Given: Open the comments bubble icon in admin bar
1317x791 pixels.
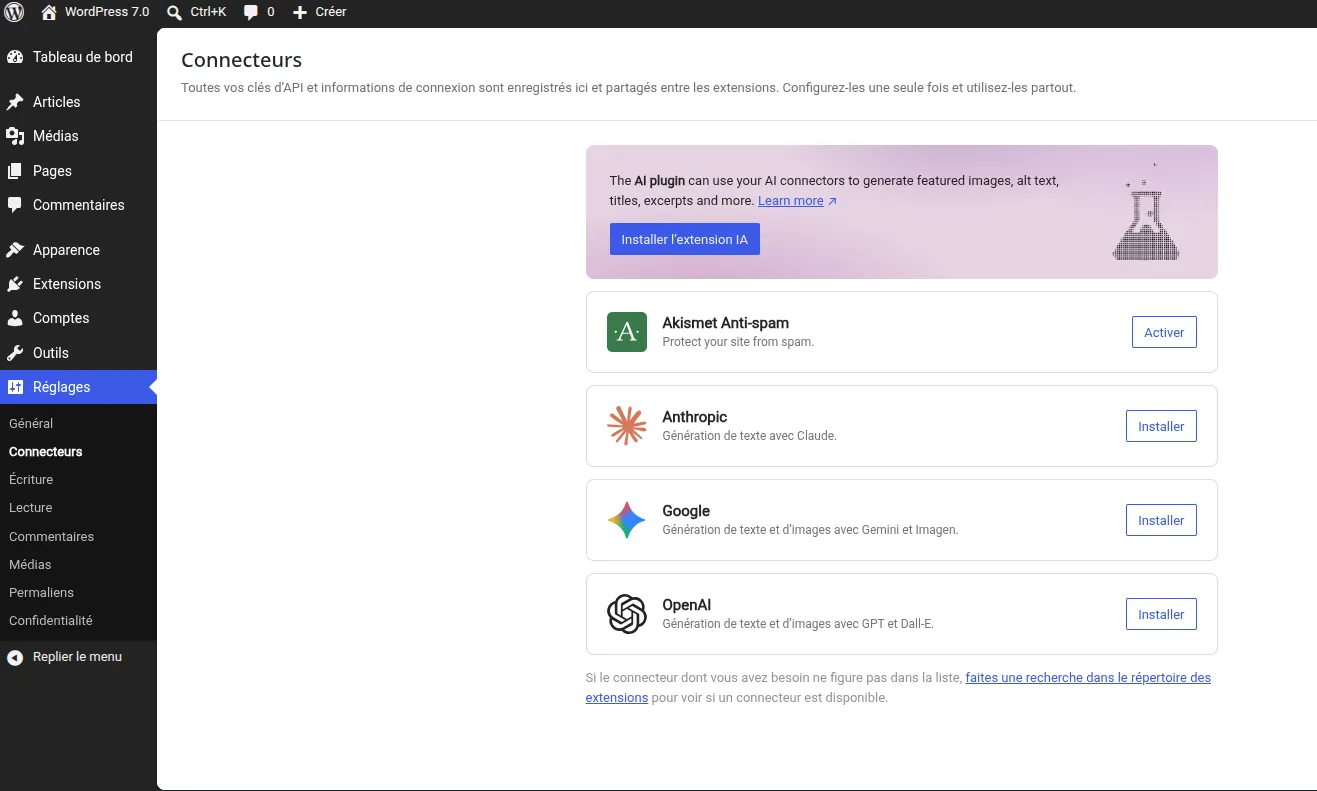Looking at the screenshot, I should coord(251,12).
